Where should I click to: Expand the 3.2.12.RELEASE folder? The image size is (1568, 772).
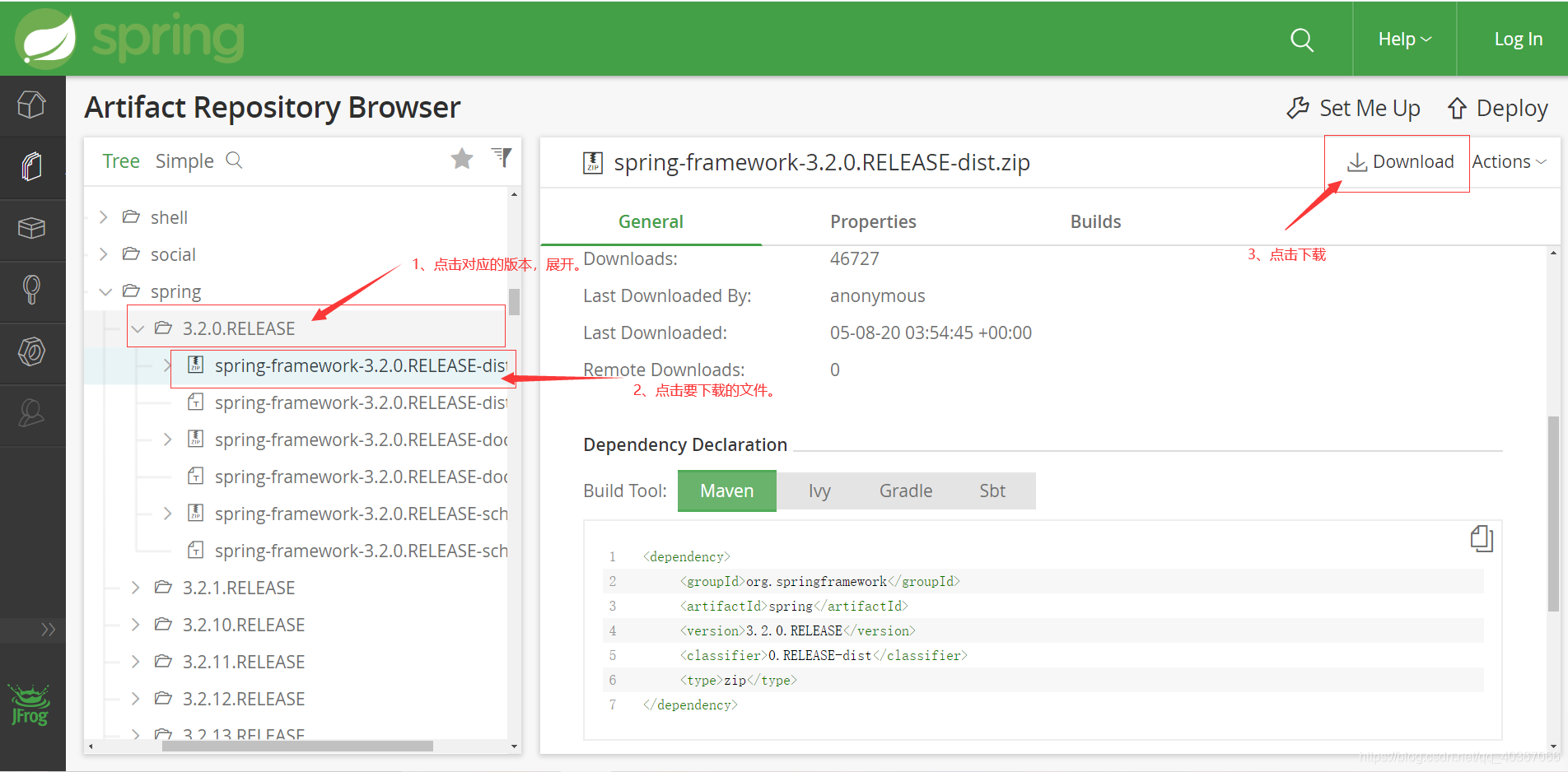(x=135, y=699)
